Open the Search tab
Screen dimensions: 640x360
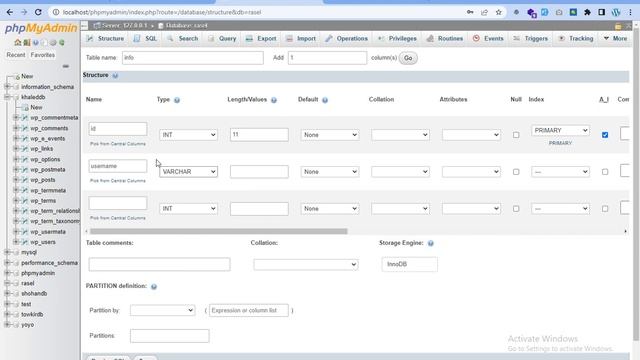182,38
